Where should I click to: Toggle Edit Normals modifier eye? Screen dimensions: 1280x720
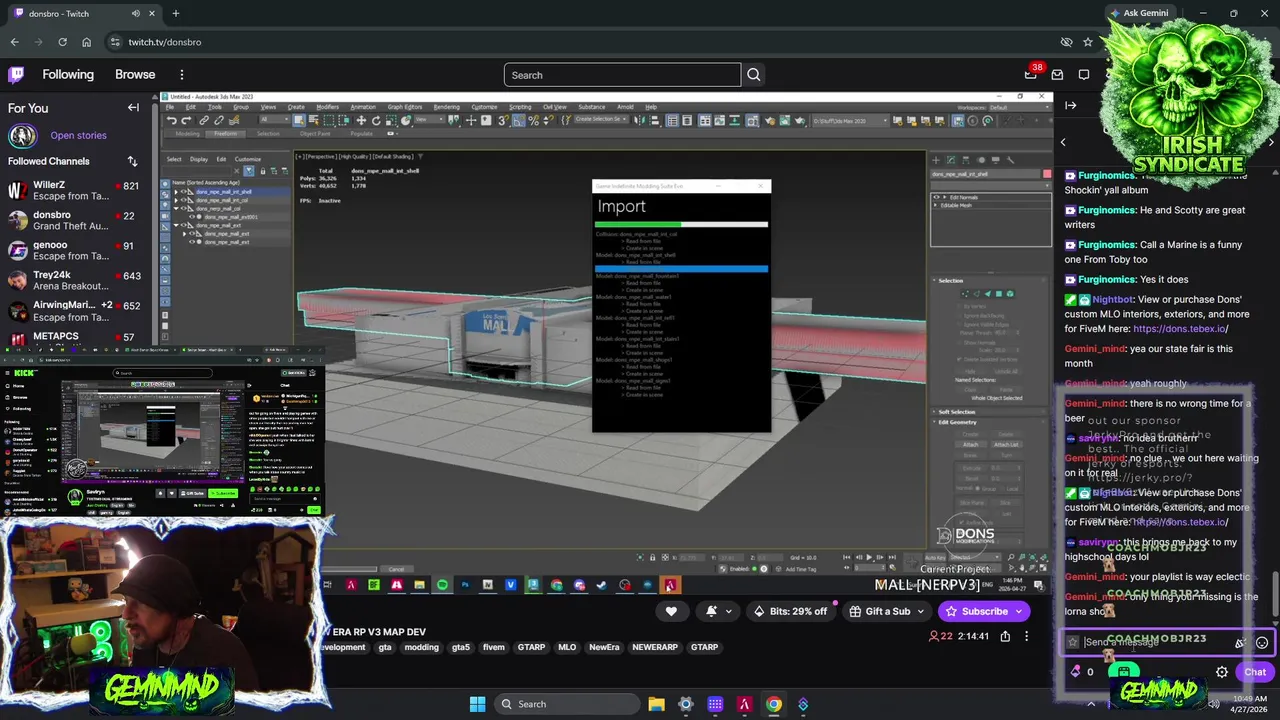936,197
